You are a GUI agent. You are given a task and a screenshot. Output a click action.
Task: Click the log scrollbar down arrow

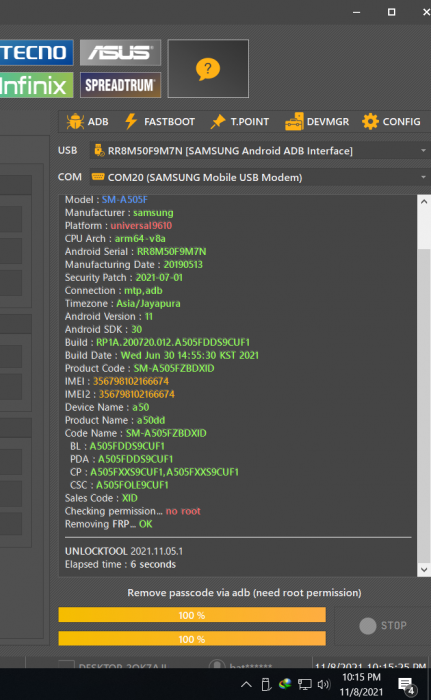coord(424,570)
